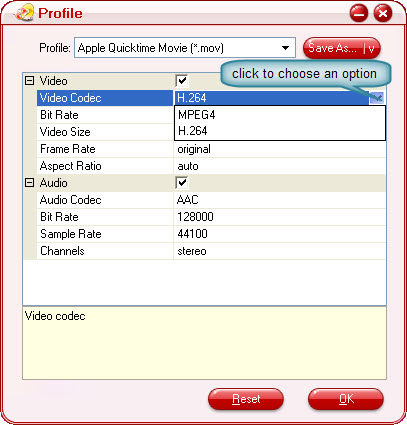Select the video Bit Rate row
407x425 pixels.
pos(105,115)
